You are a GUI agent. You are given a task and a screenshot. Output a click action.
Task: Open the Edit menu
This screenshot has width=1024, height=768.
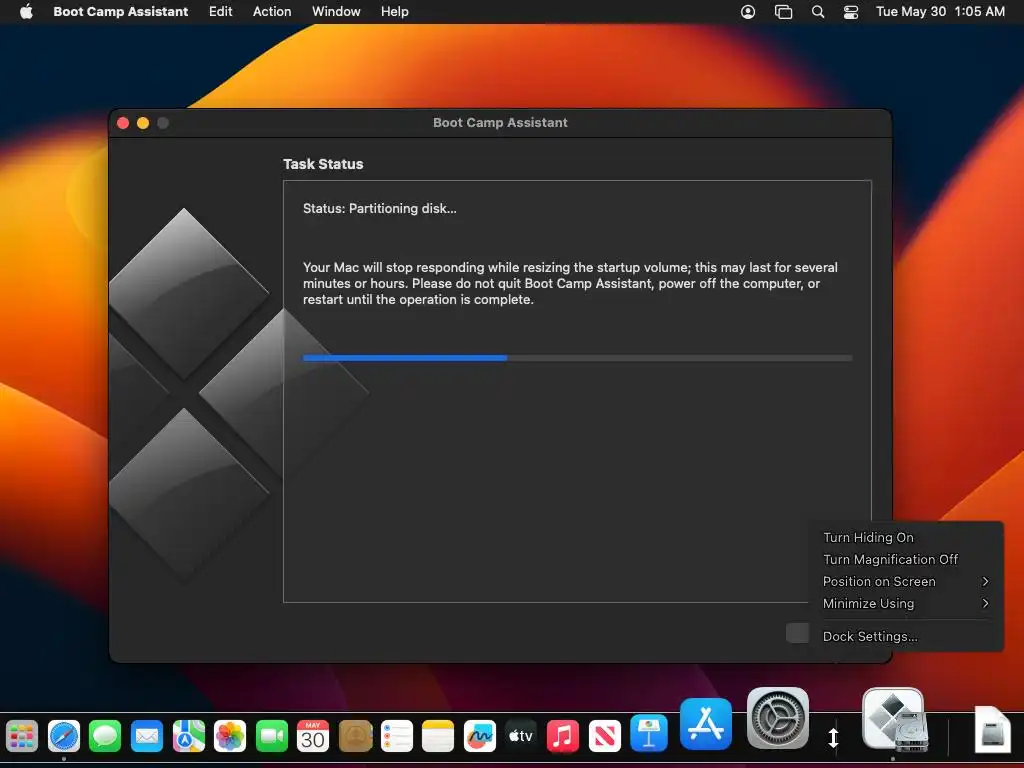(221, 11)
